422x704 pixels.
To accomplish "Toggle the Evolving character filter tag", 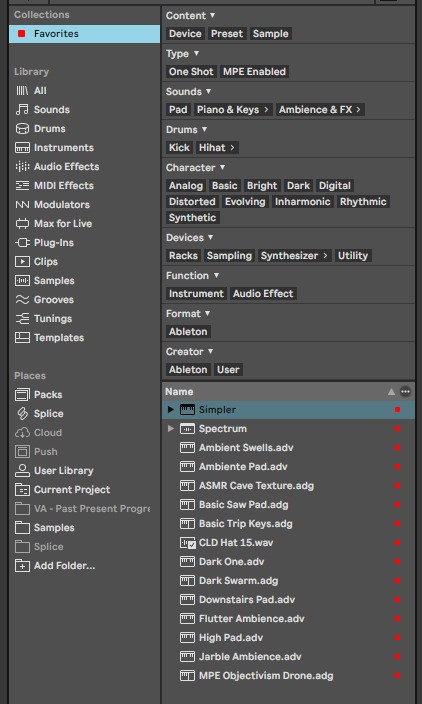I will pyautogui.click(x=245, y=202).
